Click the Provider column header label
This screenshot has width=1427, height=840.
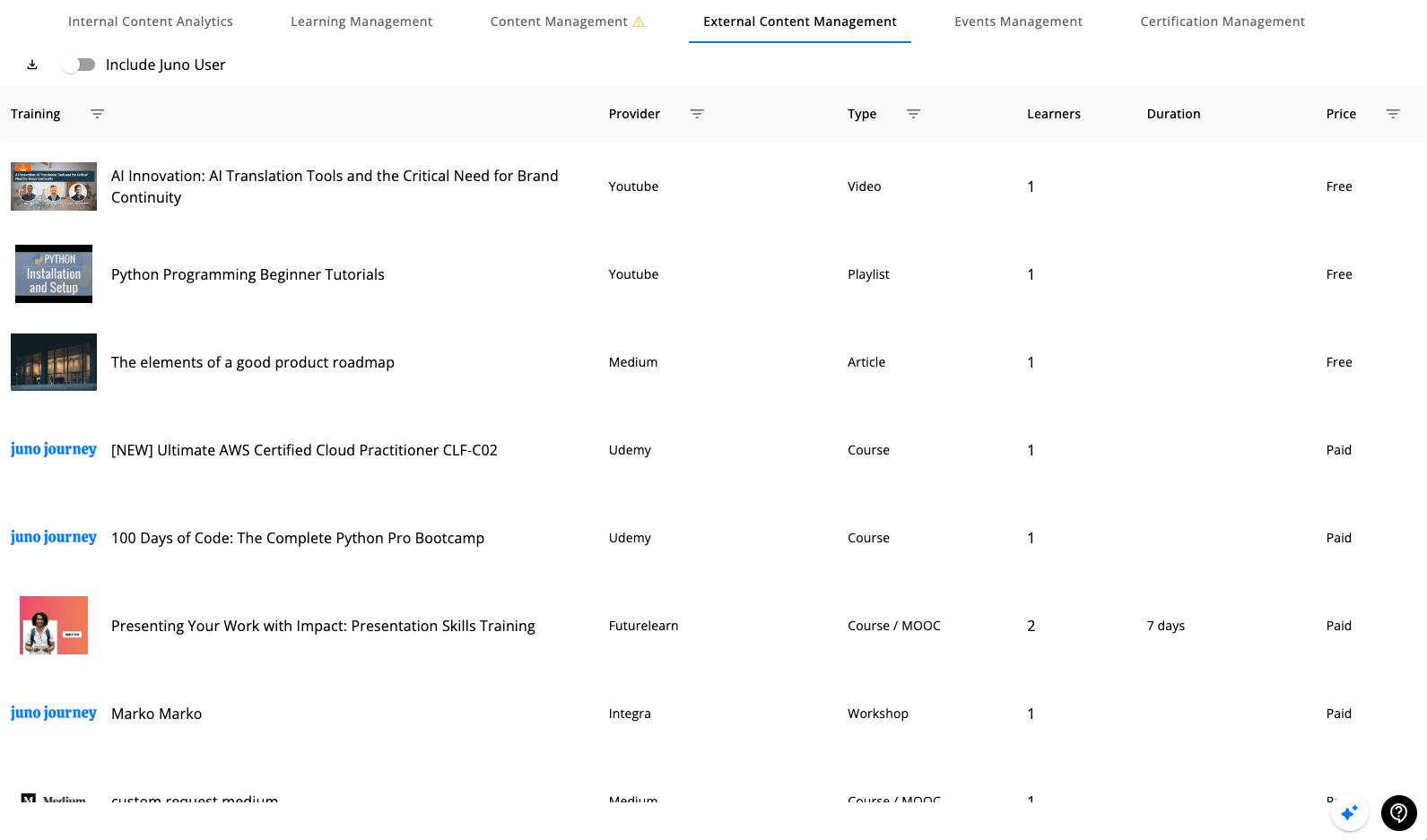click(634, 114)
